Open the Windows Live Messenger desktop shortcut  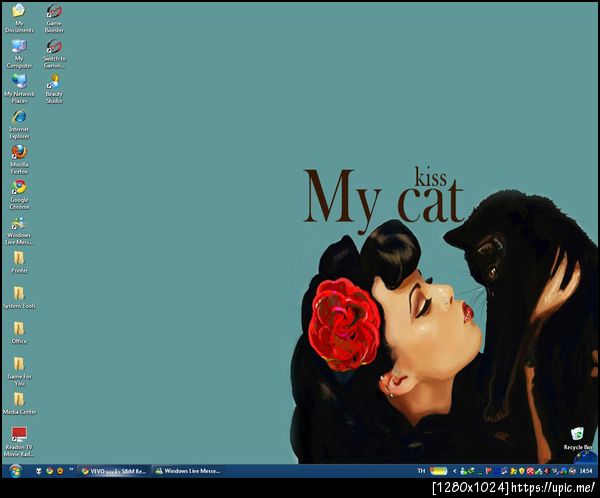[19, 230]
